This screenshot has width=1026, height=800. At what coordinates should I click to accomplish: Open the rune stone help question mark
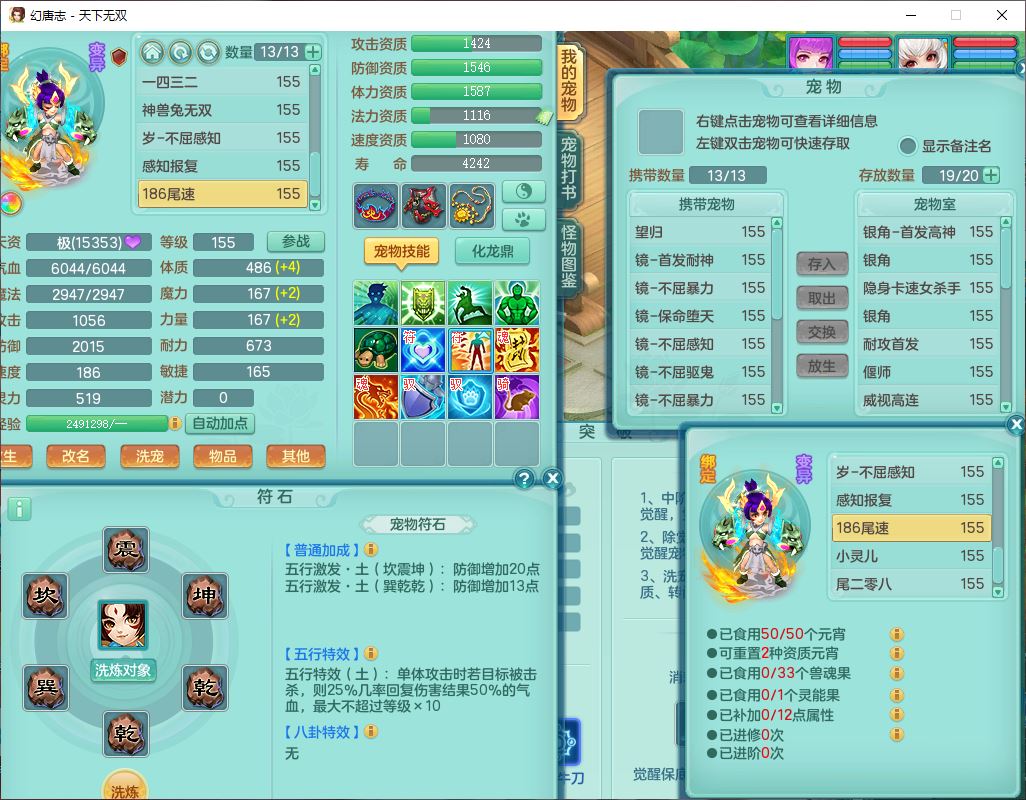tap(524, 479)
